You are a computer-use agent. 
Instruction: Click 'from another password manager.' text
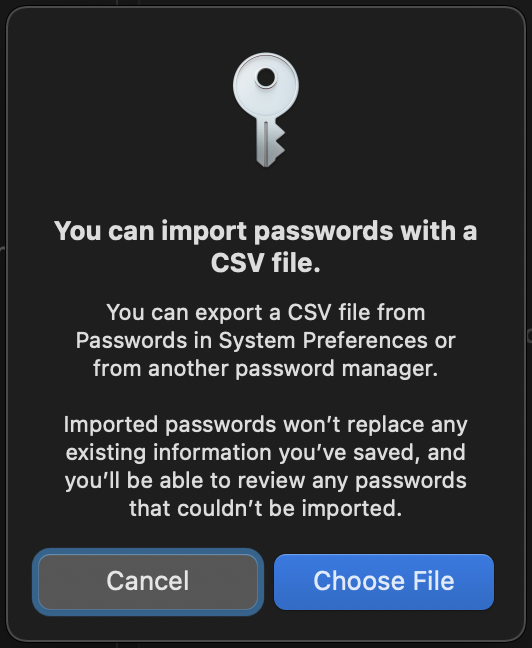[266, 369]
